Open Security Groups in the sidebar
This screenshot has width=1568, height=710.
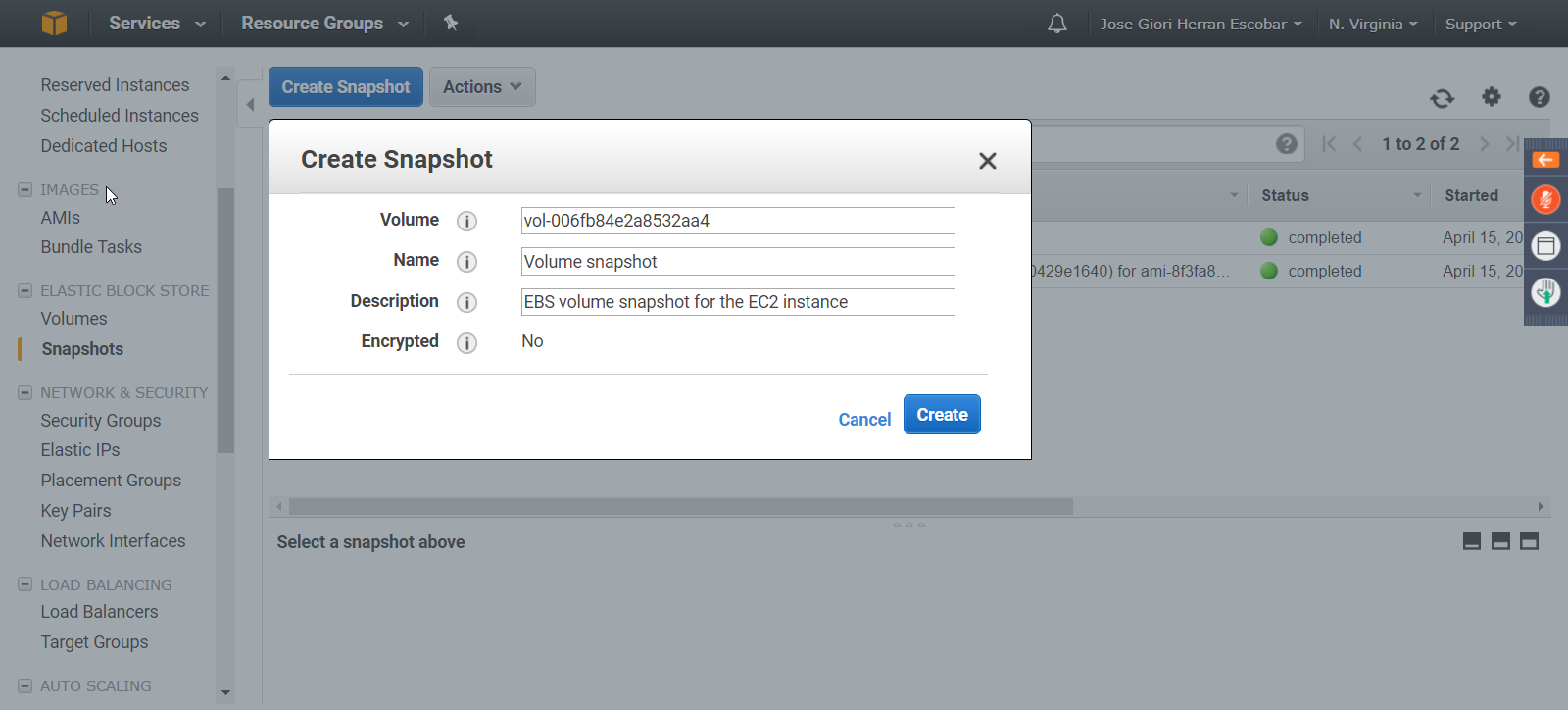click(100, 421)
